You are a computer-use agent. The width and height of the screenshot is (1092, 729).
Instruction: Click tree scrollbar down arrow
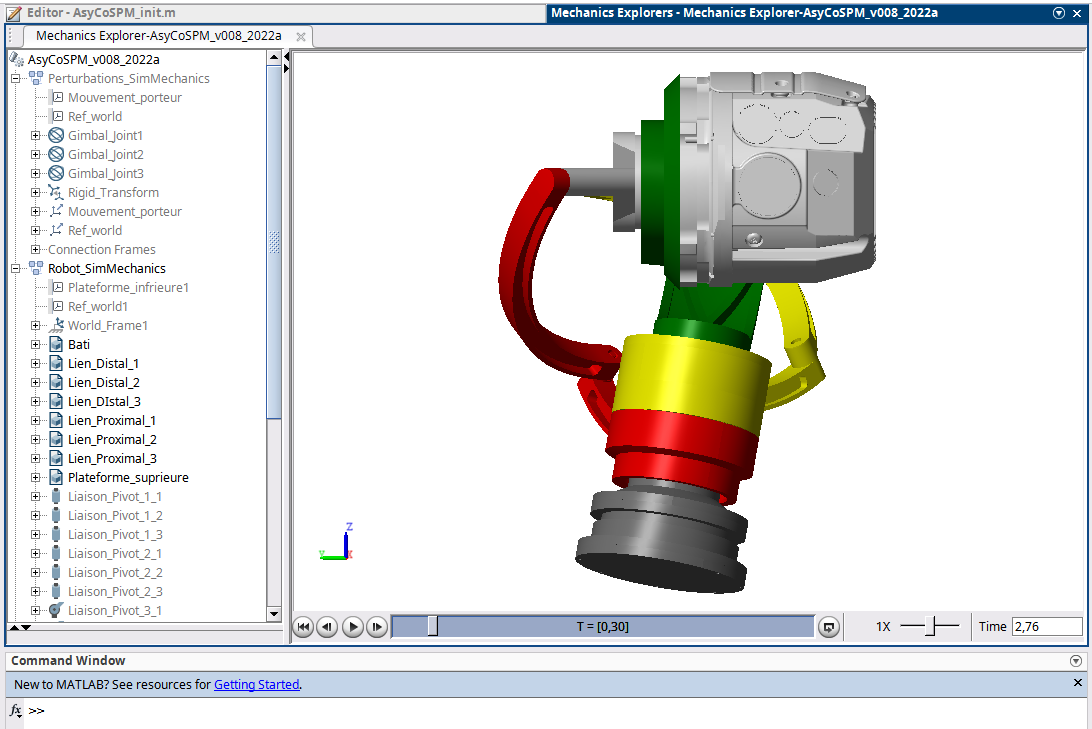pos(274,614)
